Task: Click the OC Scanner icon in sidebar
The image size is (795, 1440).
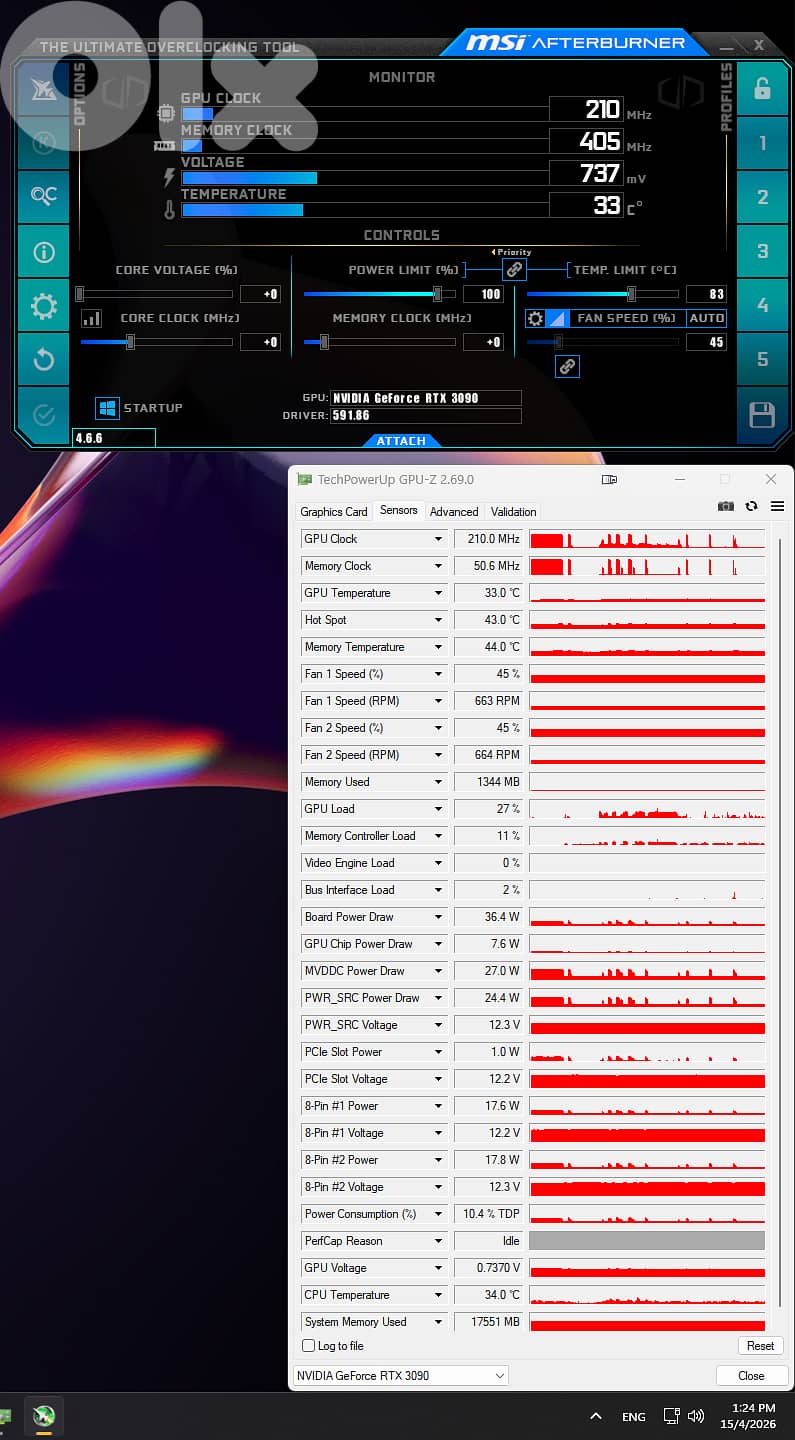Action: pyautogui.click(x=43, y=197)
